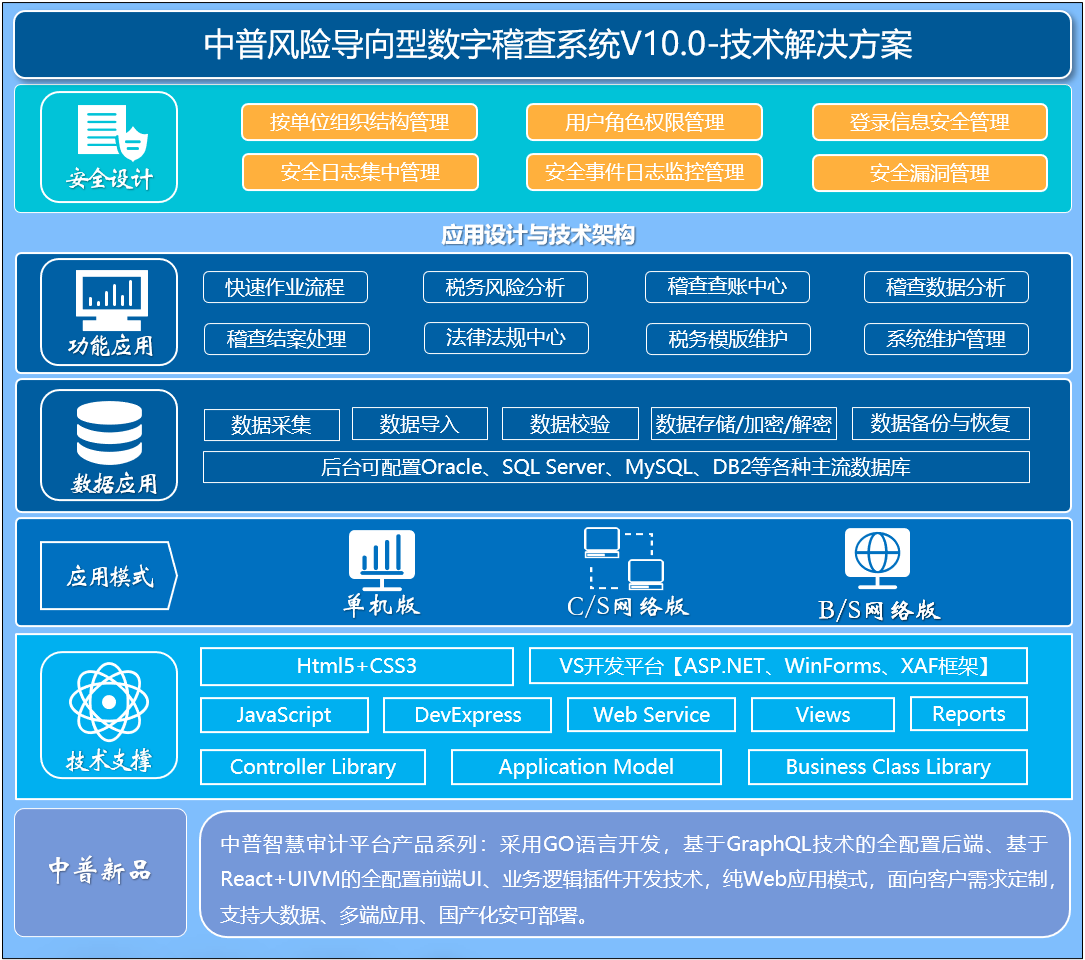Open Reports box
The height and width of the screenshot is (960, 1085).
click(969, 714)
